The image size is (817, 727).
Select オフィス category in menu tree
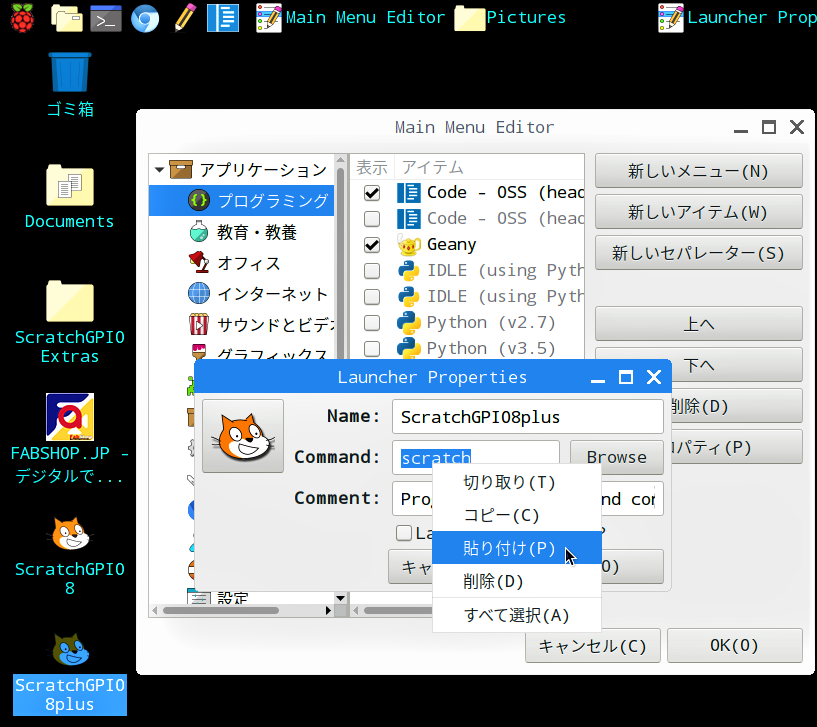(x=241, y=263)
